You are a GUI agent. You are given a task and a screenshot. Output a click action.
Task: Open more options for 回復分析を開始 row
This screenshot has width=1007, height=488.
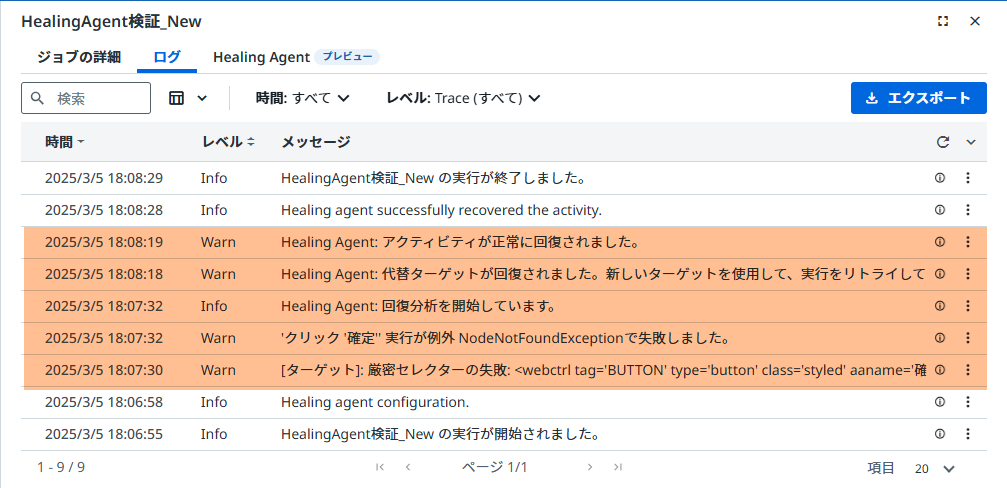(x=968, y=306)
